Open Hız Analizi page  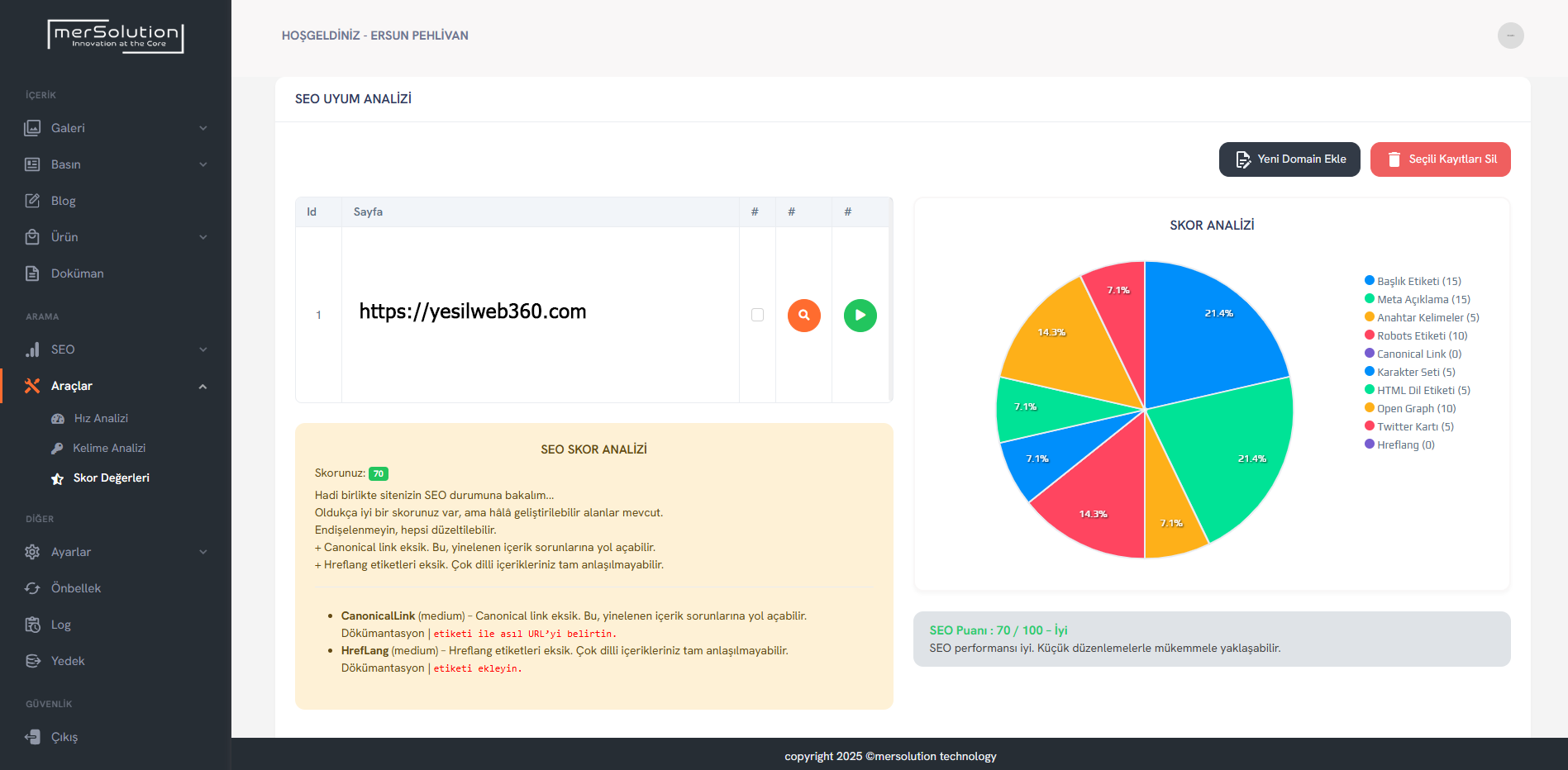(x=101, y=418)
